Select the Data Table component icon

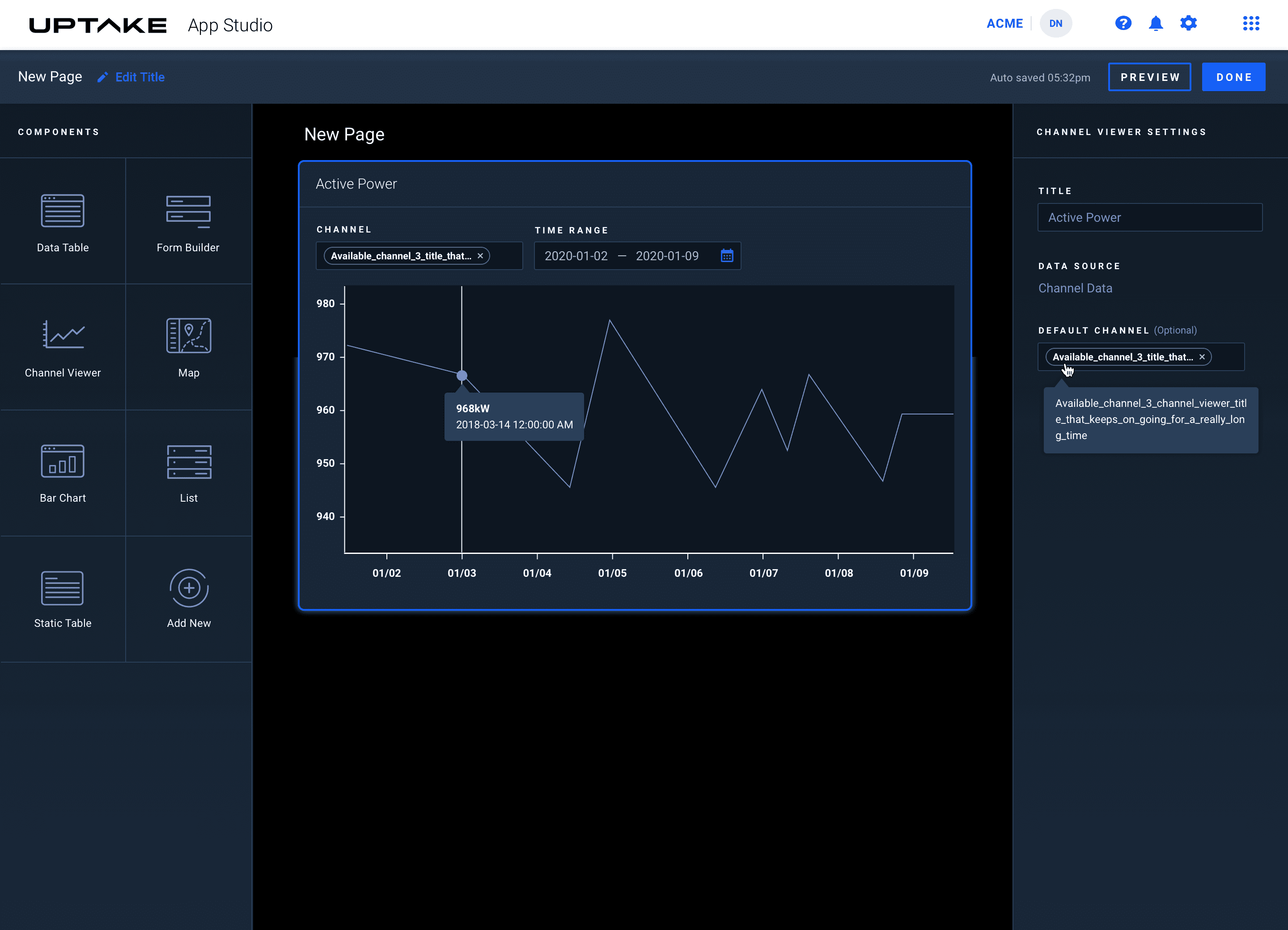63,211
